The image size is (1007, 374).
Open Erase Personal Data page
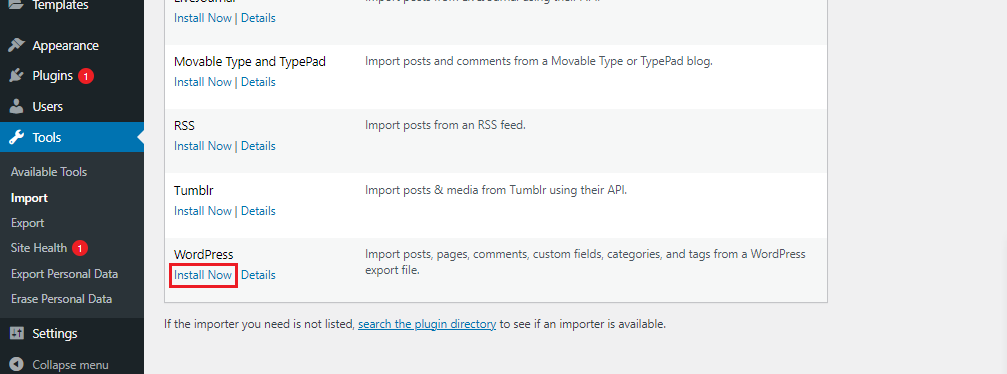62,299
